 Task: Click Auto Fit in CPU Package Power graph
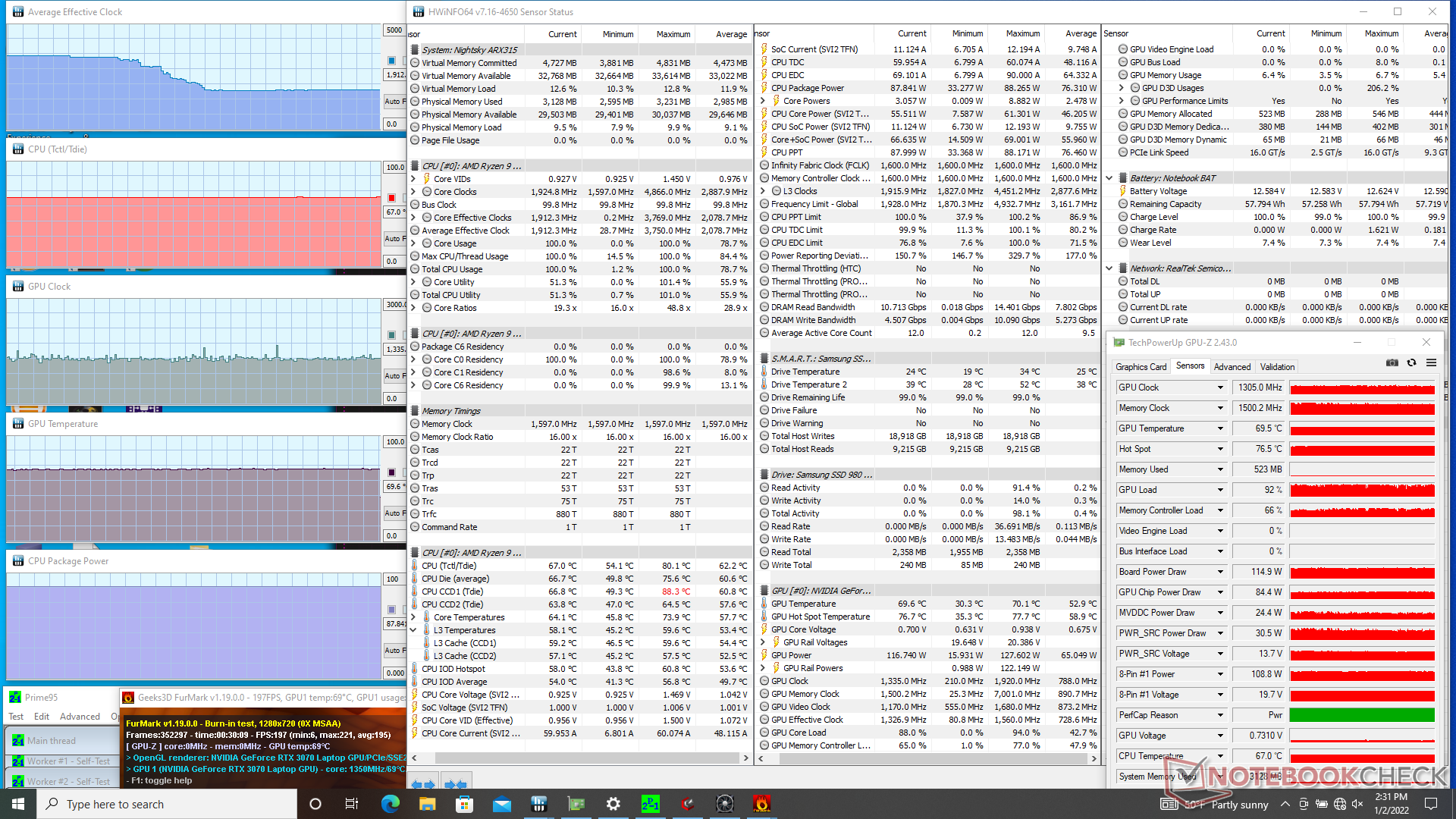[x=394, y=650]
